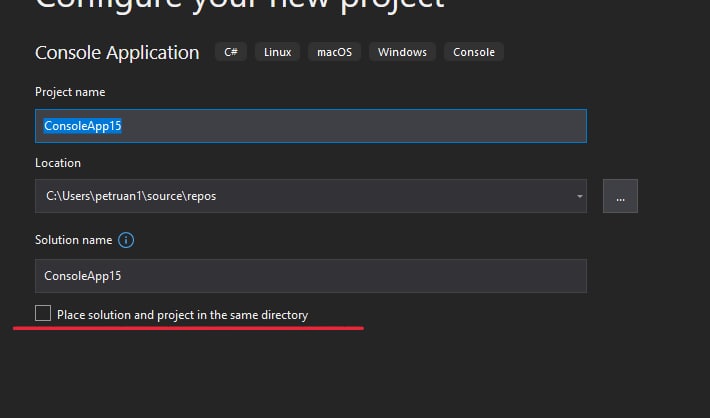
Task: Click the C:\Users\petruan1\source\repos path box
Action: pyautogui.click(x=311, y=196)
